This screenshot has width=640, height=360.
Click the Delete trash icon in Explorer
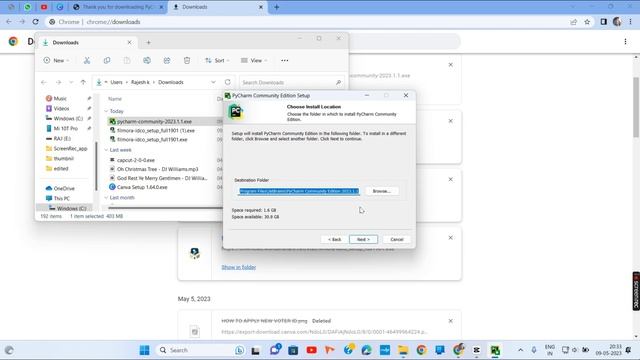tap(187, 60)
